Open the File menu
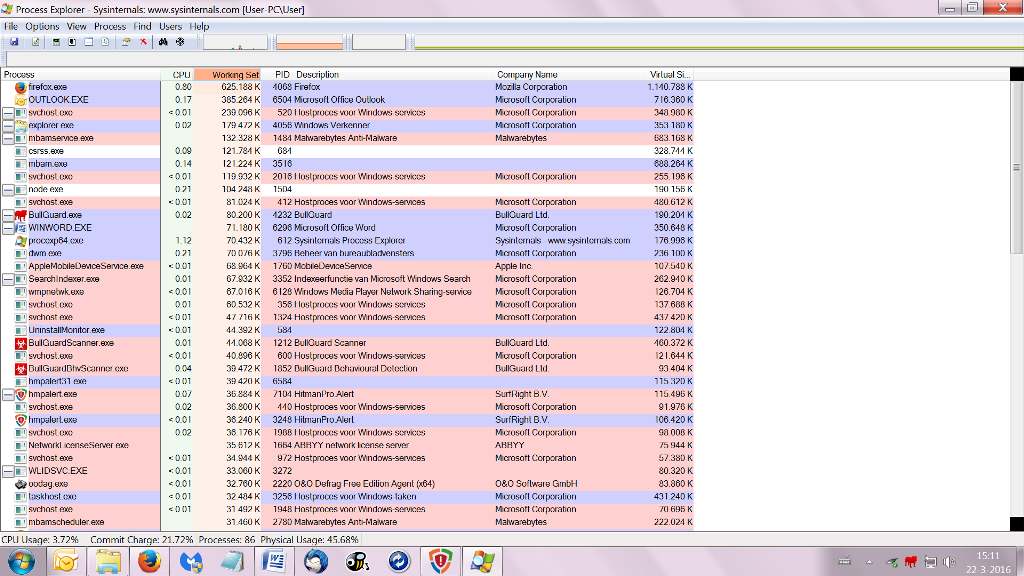The height and width of the screenshot is (576, 1024). pos(11,27)
